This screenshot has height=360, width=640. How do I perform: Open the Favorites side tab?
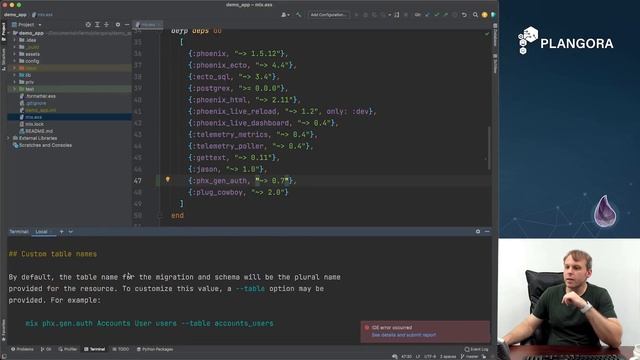pos(4,331)
